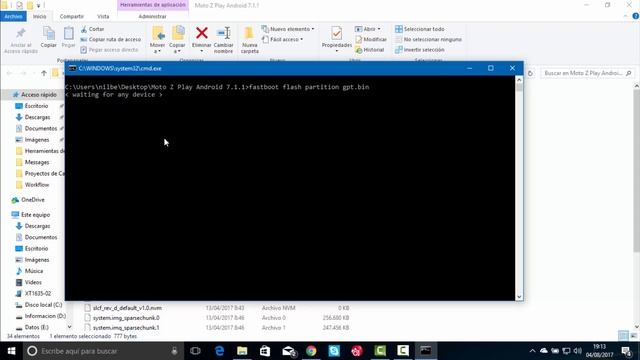Image resolution: width=640 pixels, height=360 pixels.
Task: Click the Cambiar nombre icon
Action: [x=224, y=33]
